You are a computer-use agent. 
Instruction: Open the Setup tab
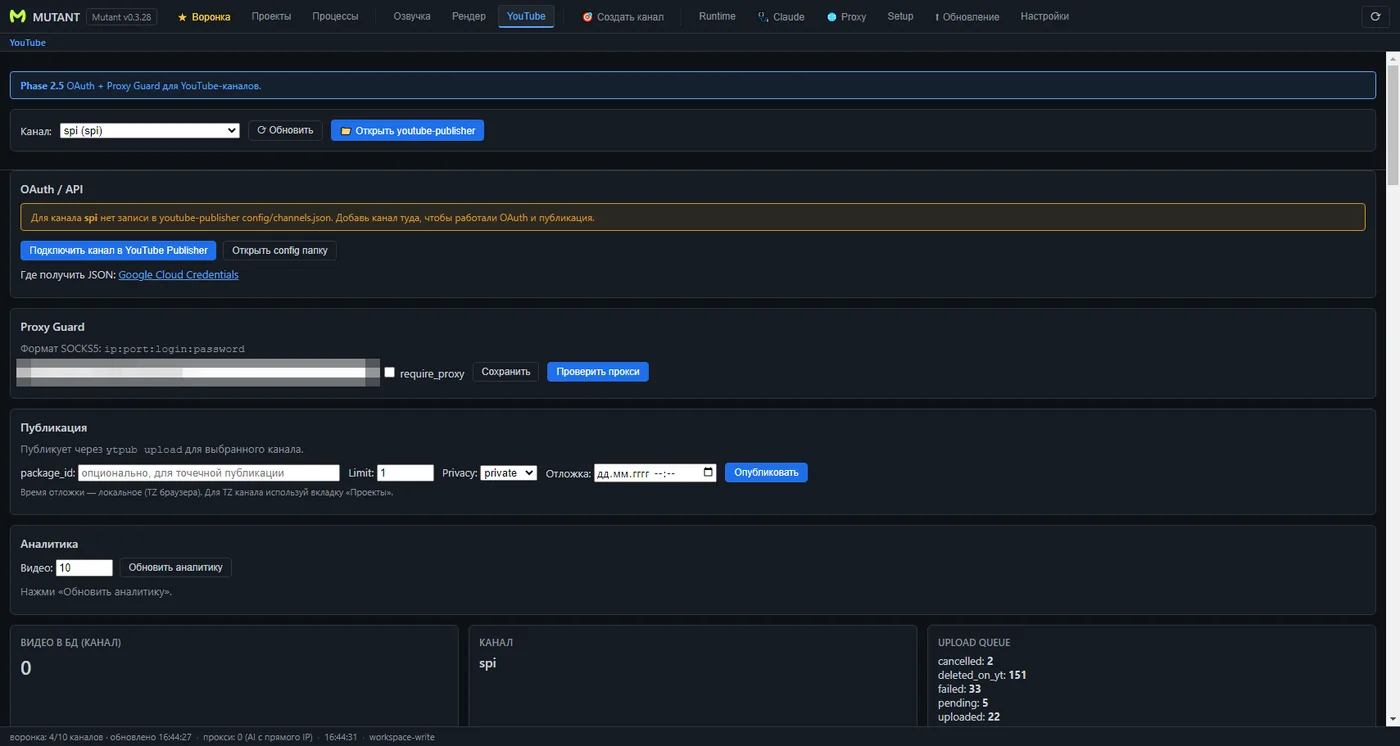click(900, 17)
